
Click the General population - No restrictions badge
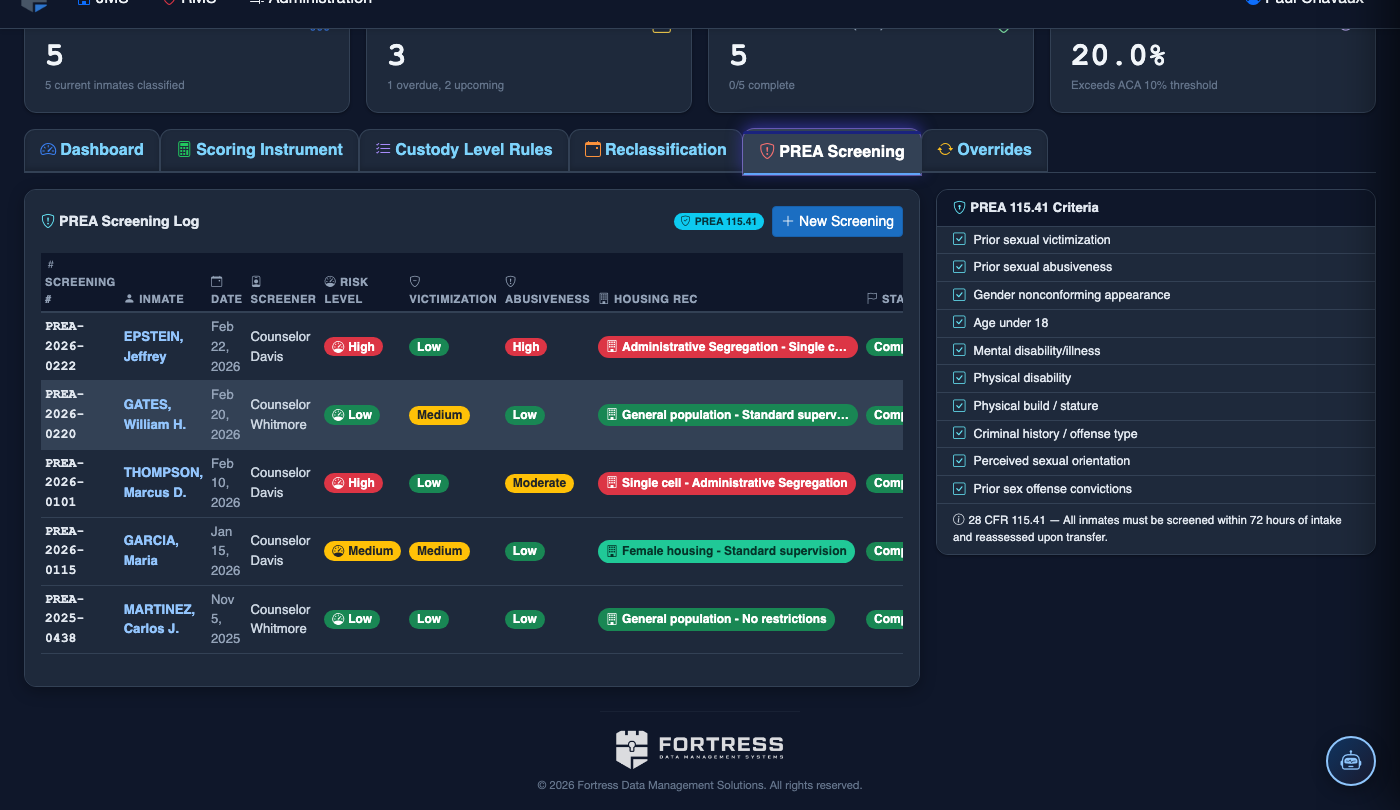[716, 619]
